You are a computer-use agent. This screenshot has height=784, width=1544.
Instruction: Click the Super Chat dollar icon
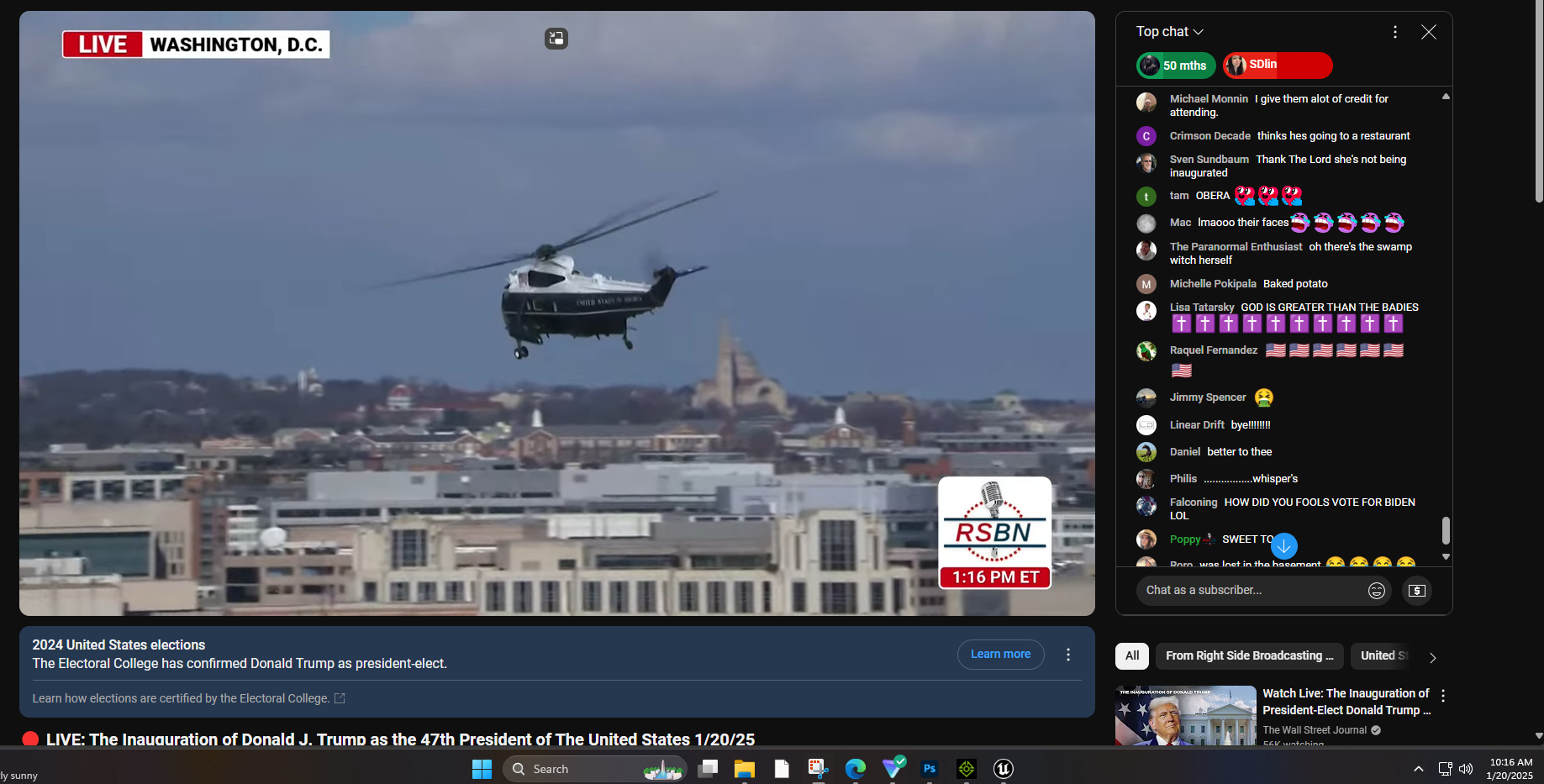pos(1417,591)
